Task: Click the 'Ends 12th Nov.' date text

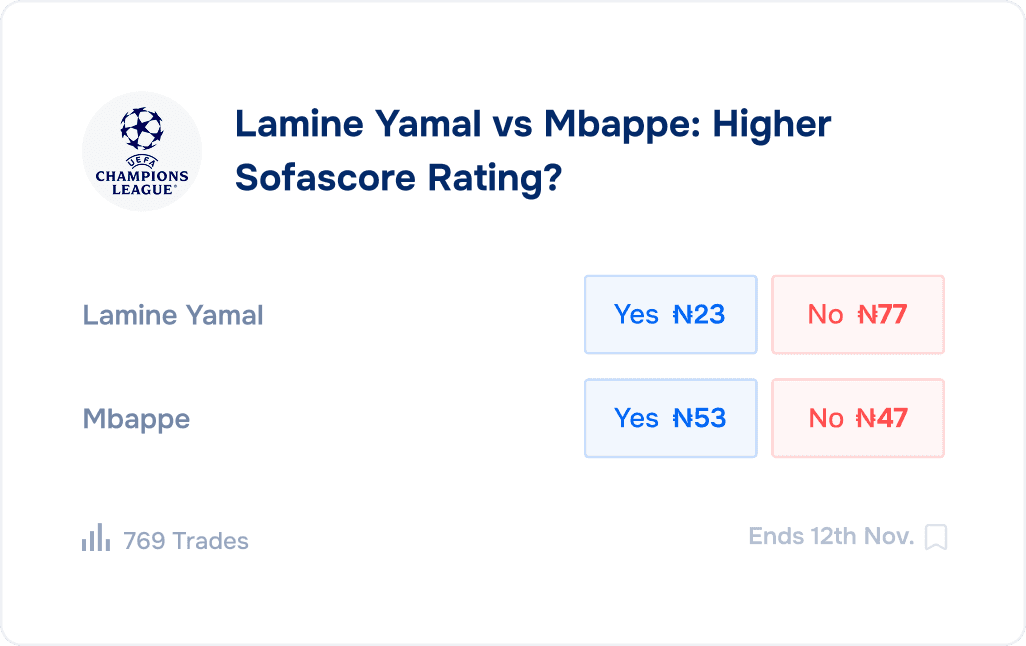Action: (831, 537)
